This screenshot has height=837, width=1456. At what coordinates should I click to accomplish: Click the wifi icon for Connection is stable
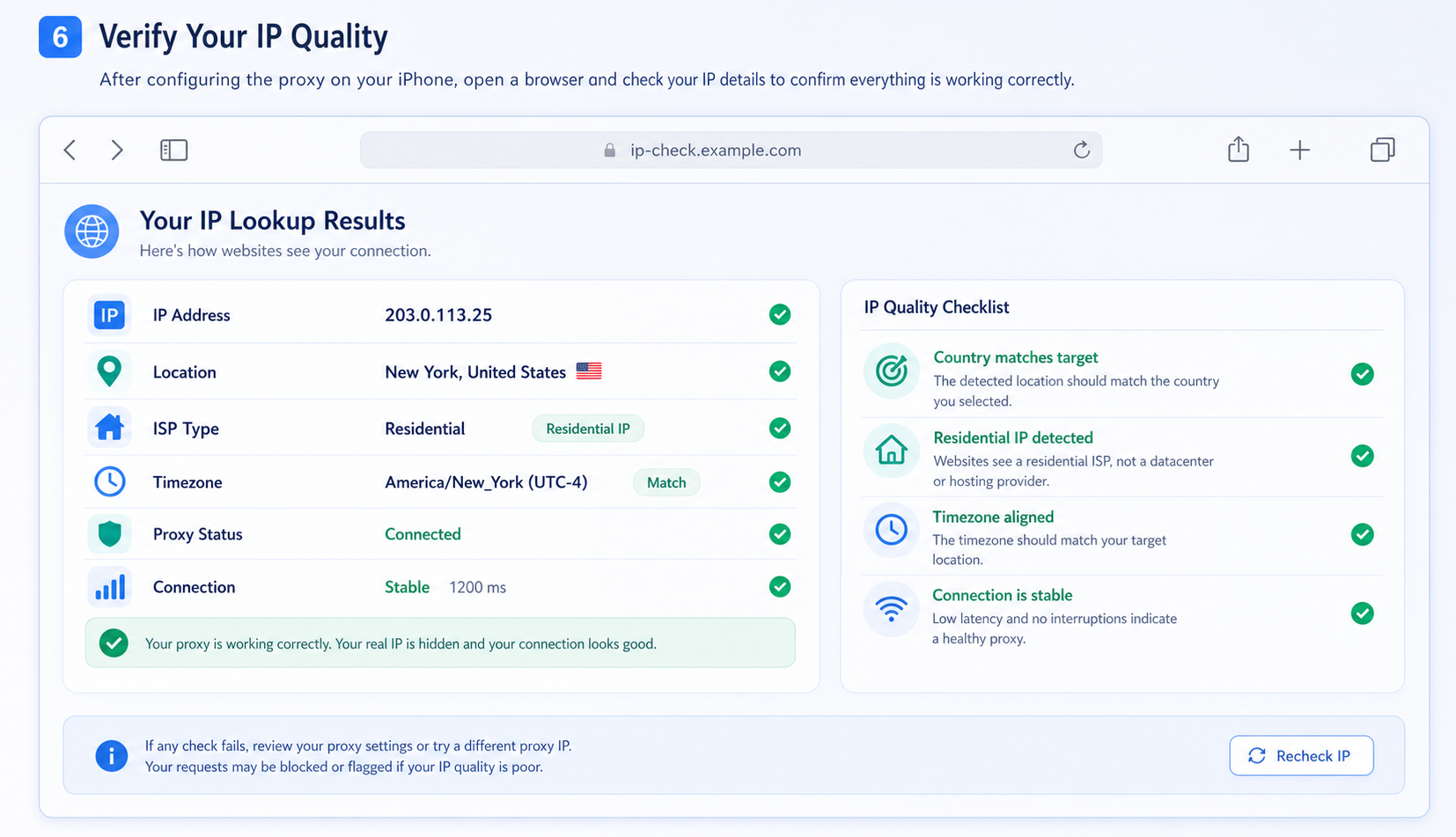click(x=892, y=609)
